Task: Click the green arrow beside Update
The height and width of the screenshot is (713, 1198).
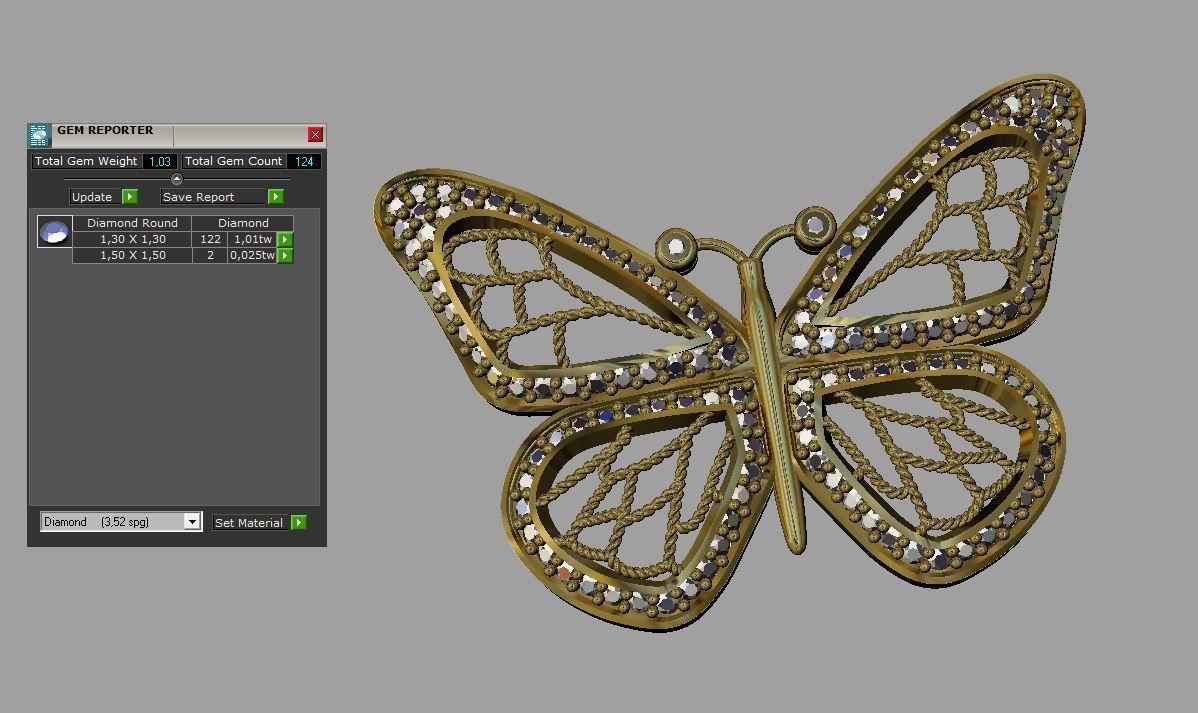Action: (130, 196)
